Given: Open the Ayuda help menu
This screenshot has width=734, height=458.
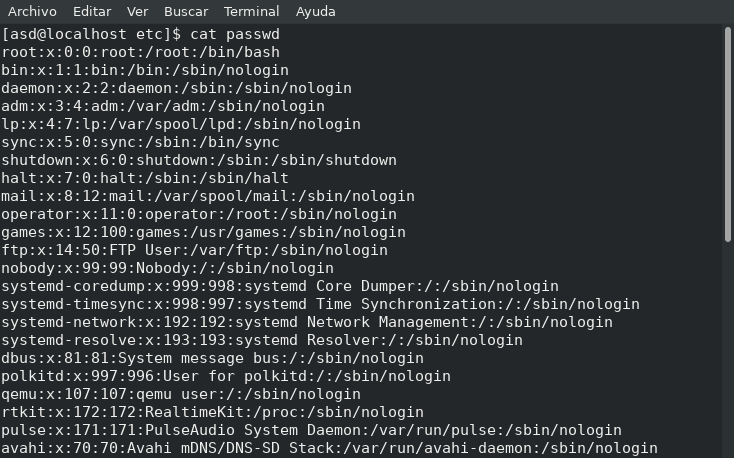Looking at the screenshot, I should pyautogui.click(x=316, y=12).
